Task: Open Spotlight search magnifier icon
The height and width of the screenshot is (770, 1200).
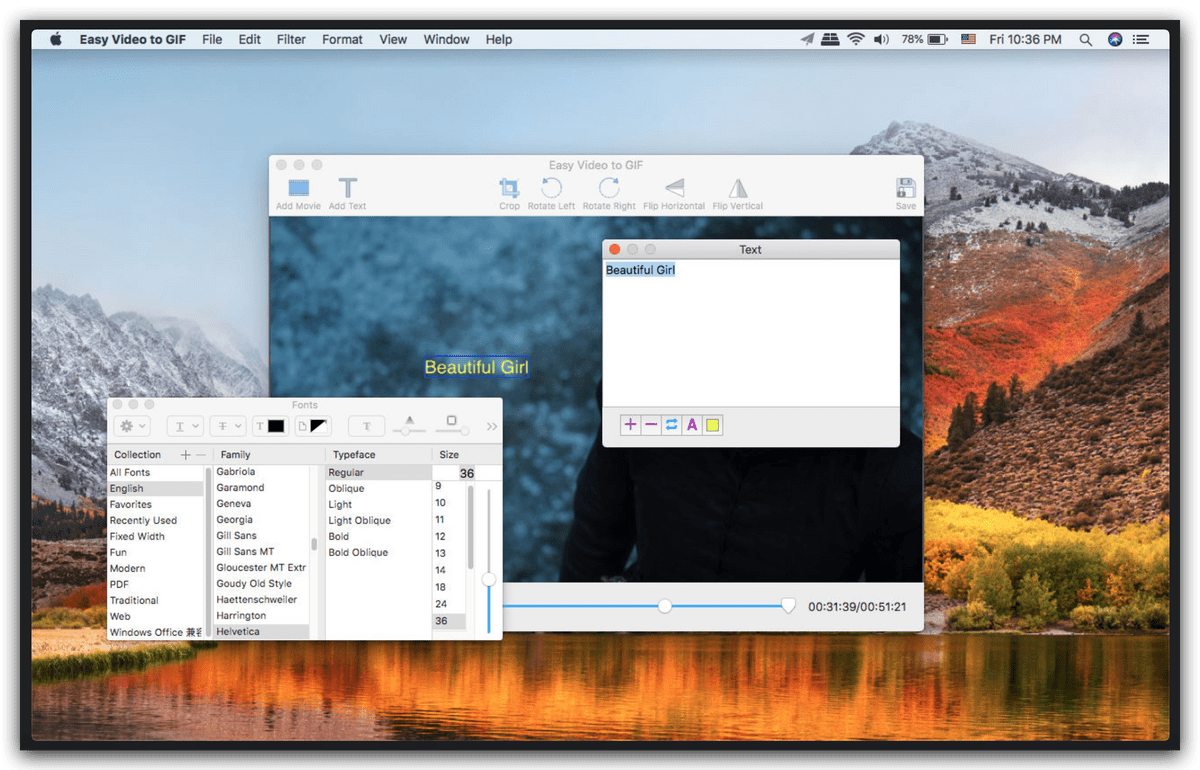Action: [1086, 39]
